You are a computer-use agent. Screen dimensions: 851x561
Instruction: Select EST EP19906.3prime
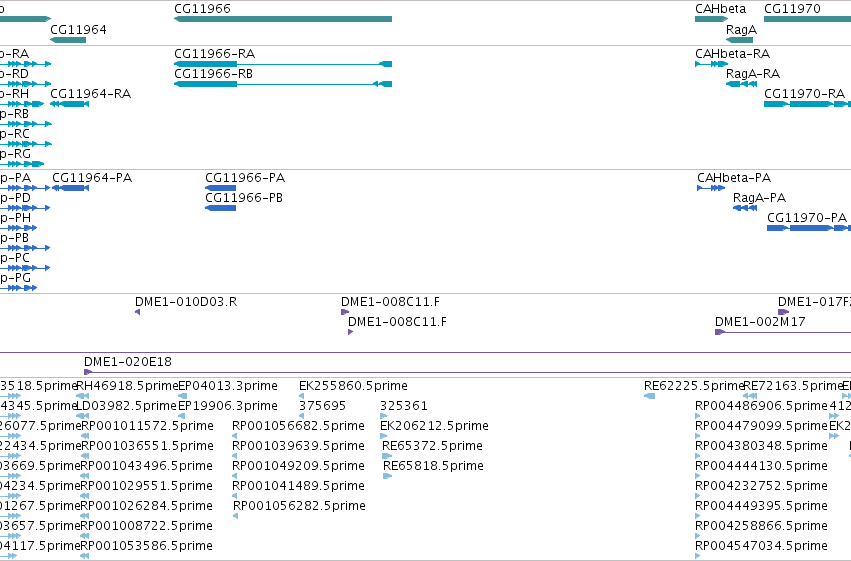coord(181,416)
